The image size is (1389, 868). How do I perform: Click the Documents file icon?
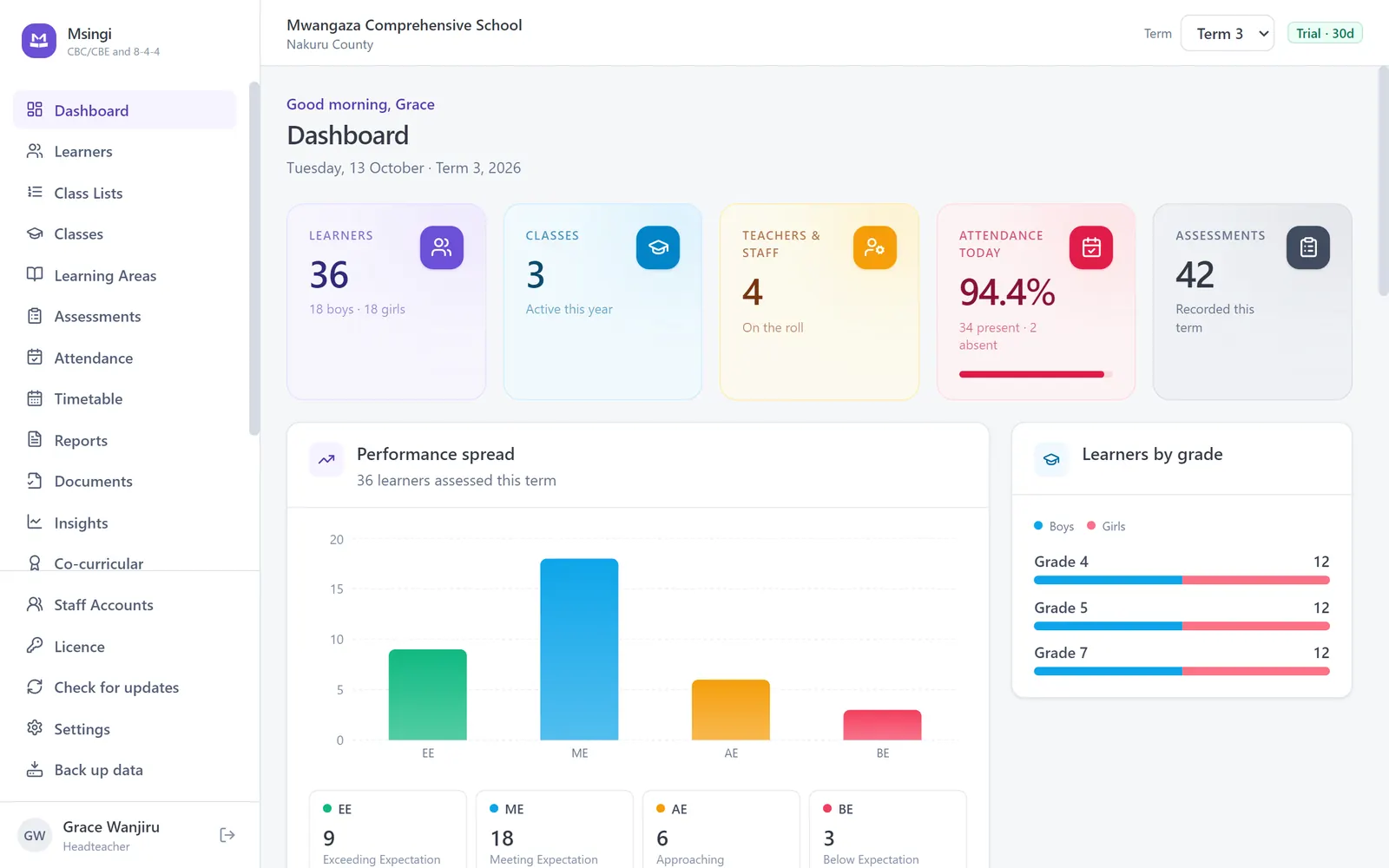(x=35, y=481)
